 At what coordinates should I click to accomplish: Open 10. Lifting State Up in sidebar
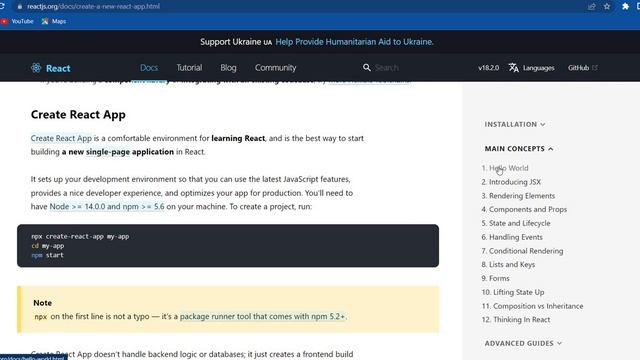point(513,292)
